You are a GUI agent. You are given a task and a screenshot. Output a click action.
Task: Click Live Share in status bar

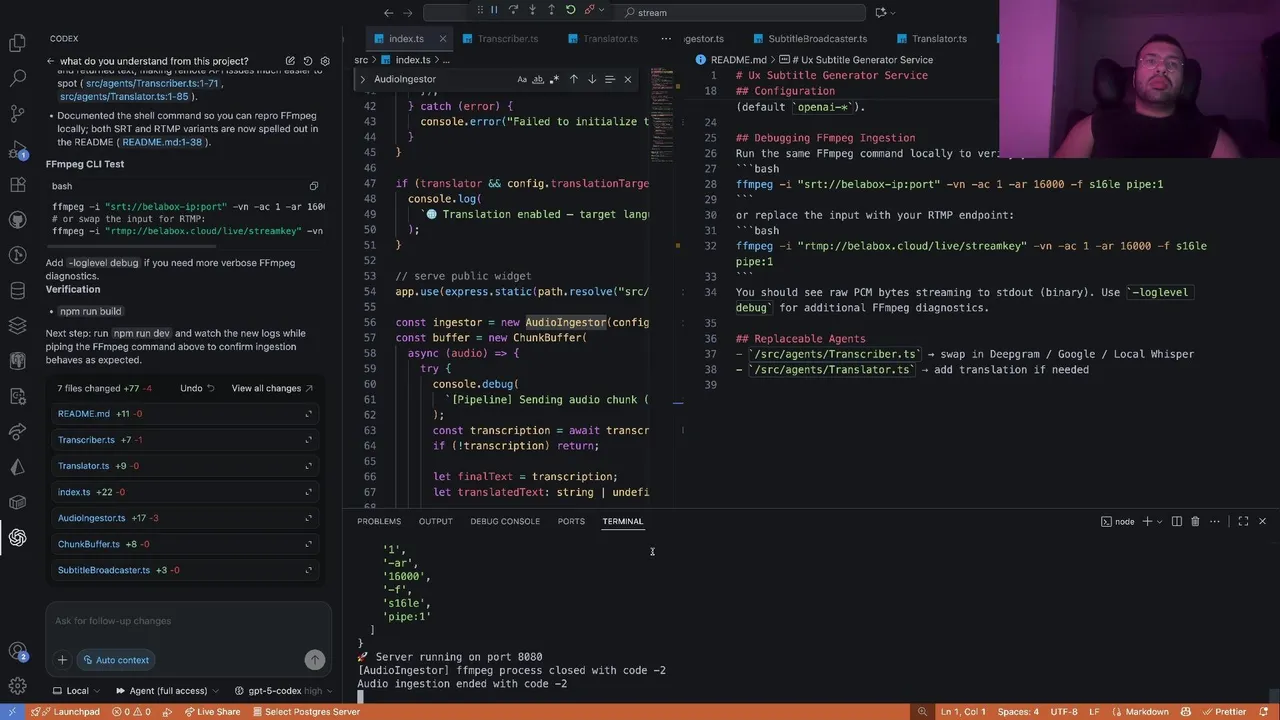pos(212,712)
